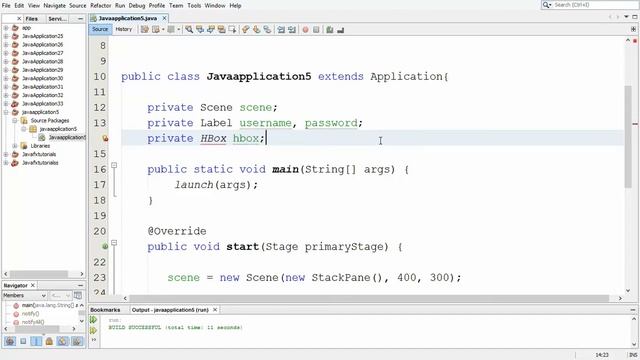Close the Navigator panel
Screen dimensions: 640x360
33,285
